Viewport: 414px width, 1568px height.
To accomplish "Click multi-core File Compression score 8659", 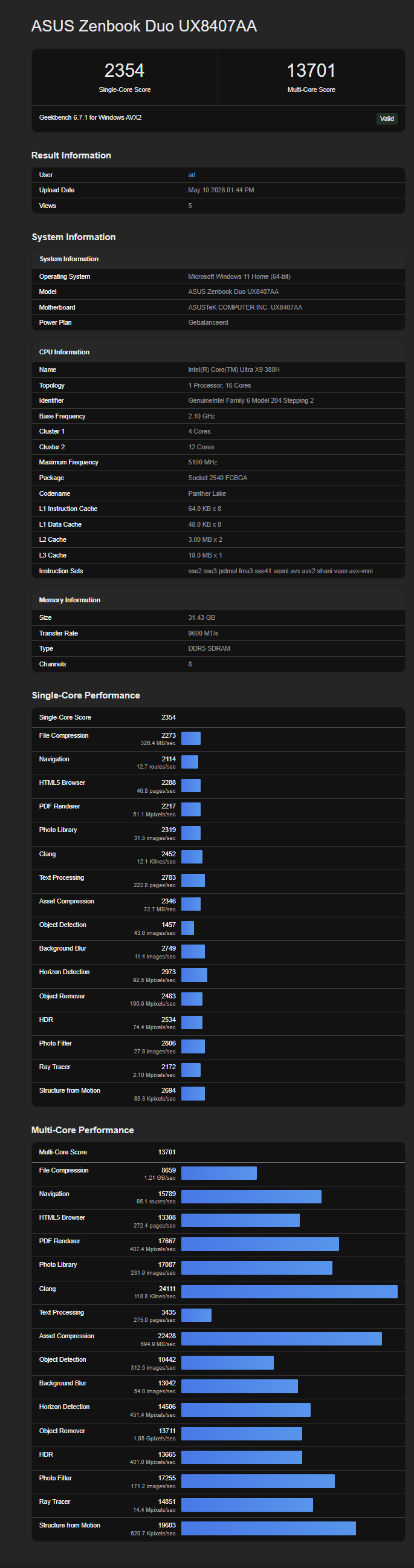I will 169,1171.
